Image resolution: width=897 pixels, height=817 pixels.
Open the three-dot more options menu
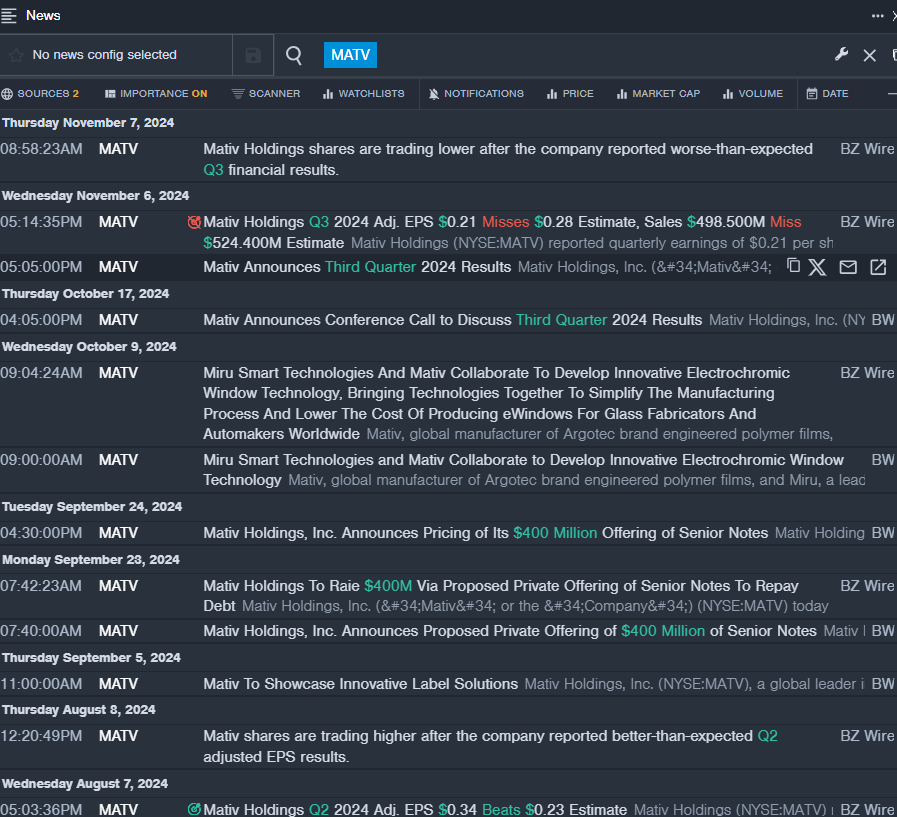click(x=877, y=15)
